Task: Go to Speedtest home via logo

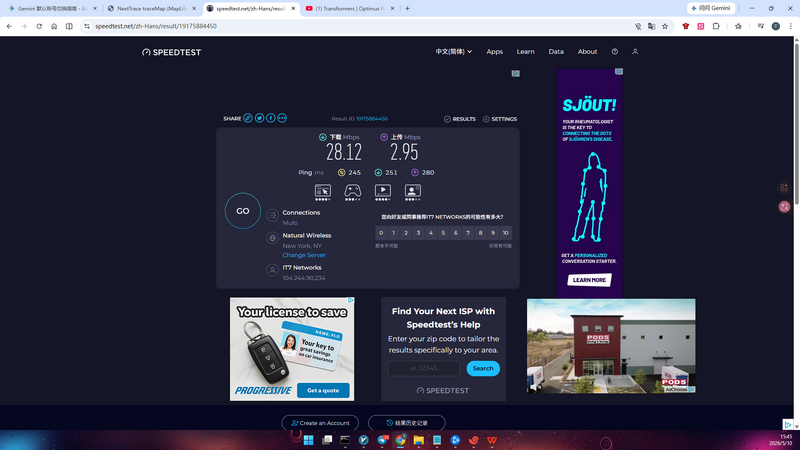Action: [171, 52]
